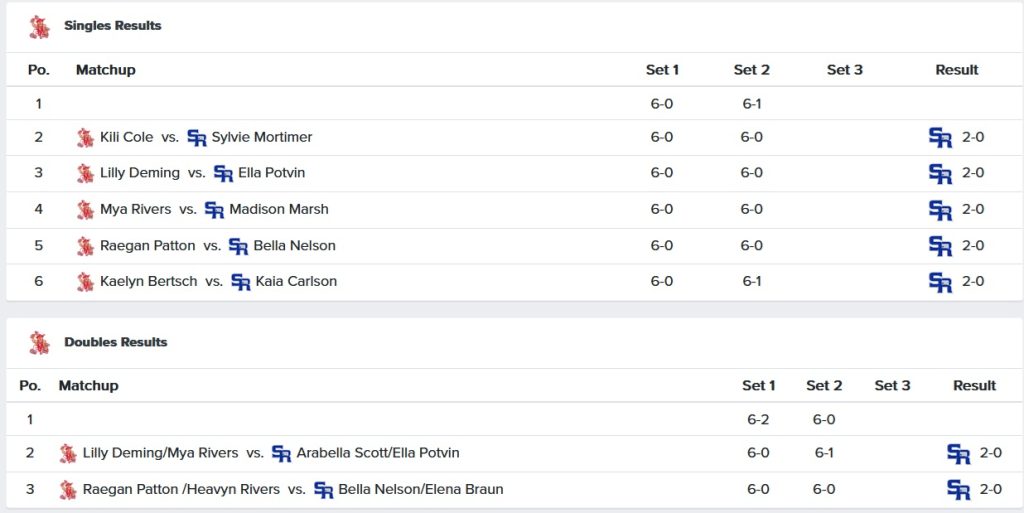This screenshot has height=513, width=1024.
Task: Click the mascot icon beside Doubles Results
Action: (40, 343)
